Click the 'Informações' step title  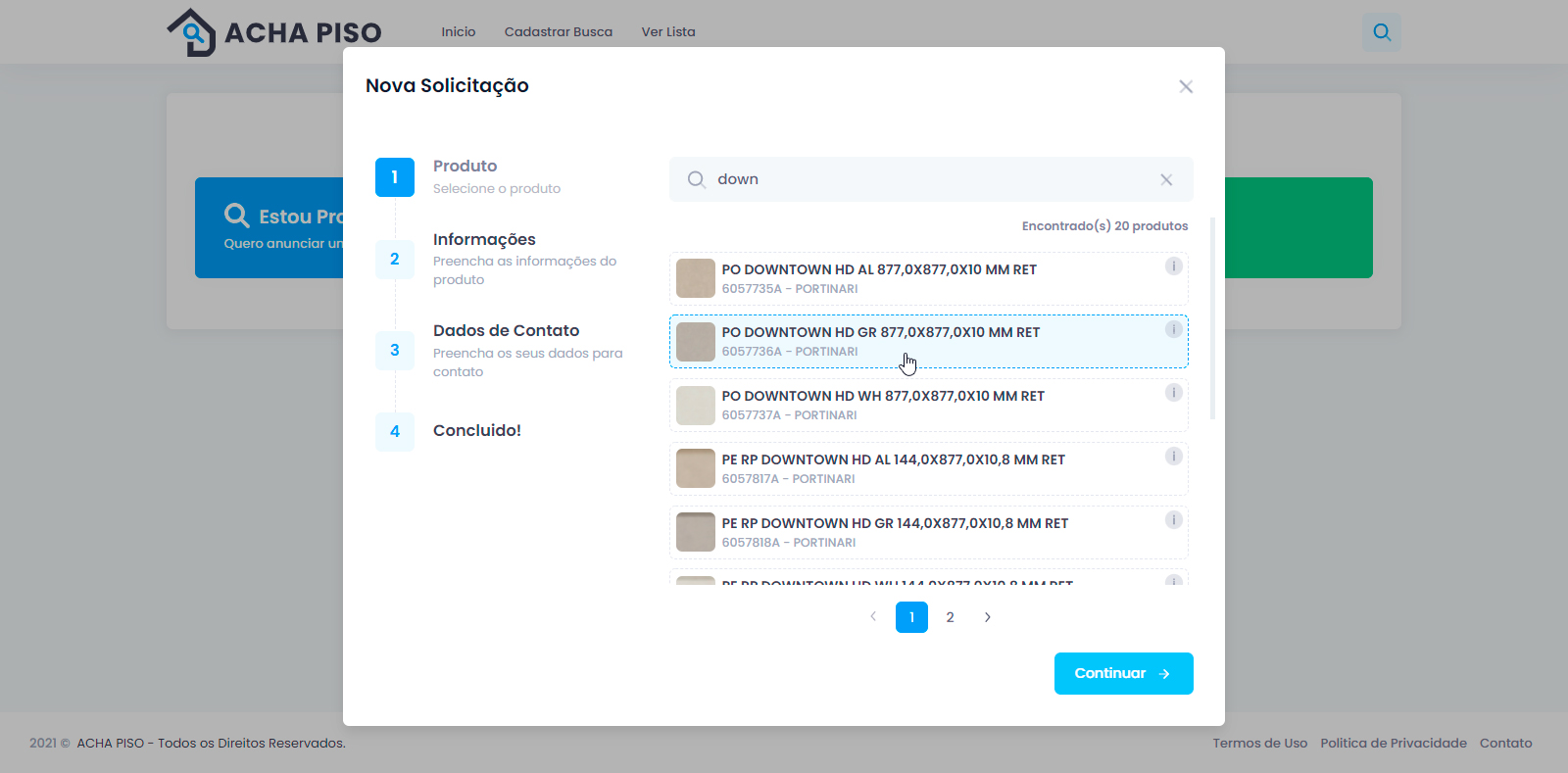tap(484, 240)
